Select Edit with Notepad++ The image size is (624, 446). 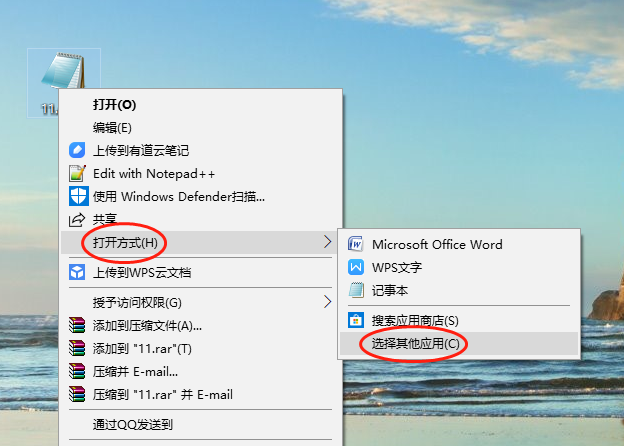(201, 173)
